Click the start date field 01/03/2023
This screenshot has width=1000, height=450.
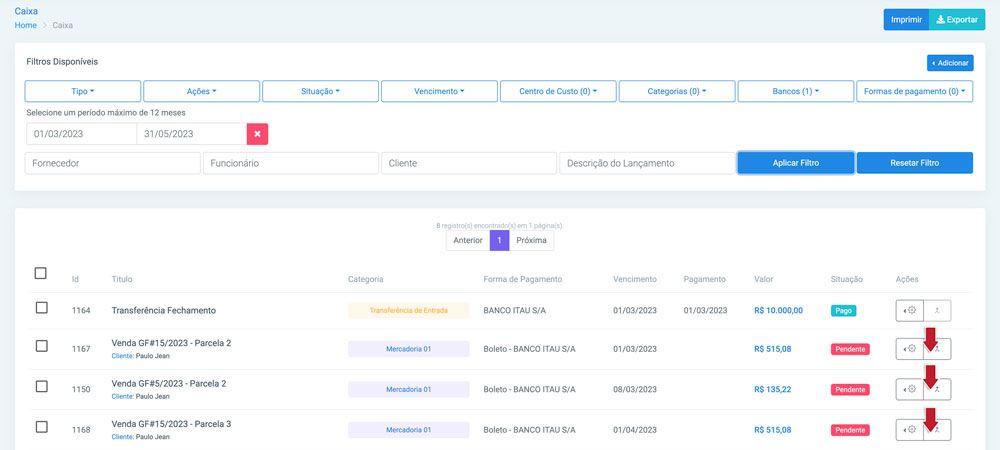tap(82, 134)
